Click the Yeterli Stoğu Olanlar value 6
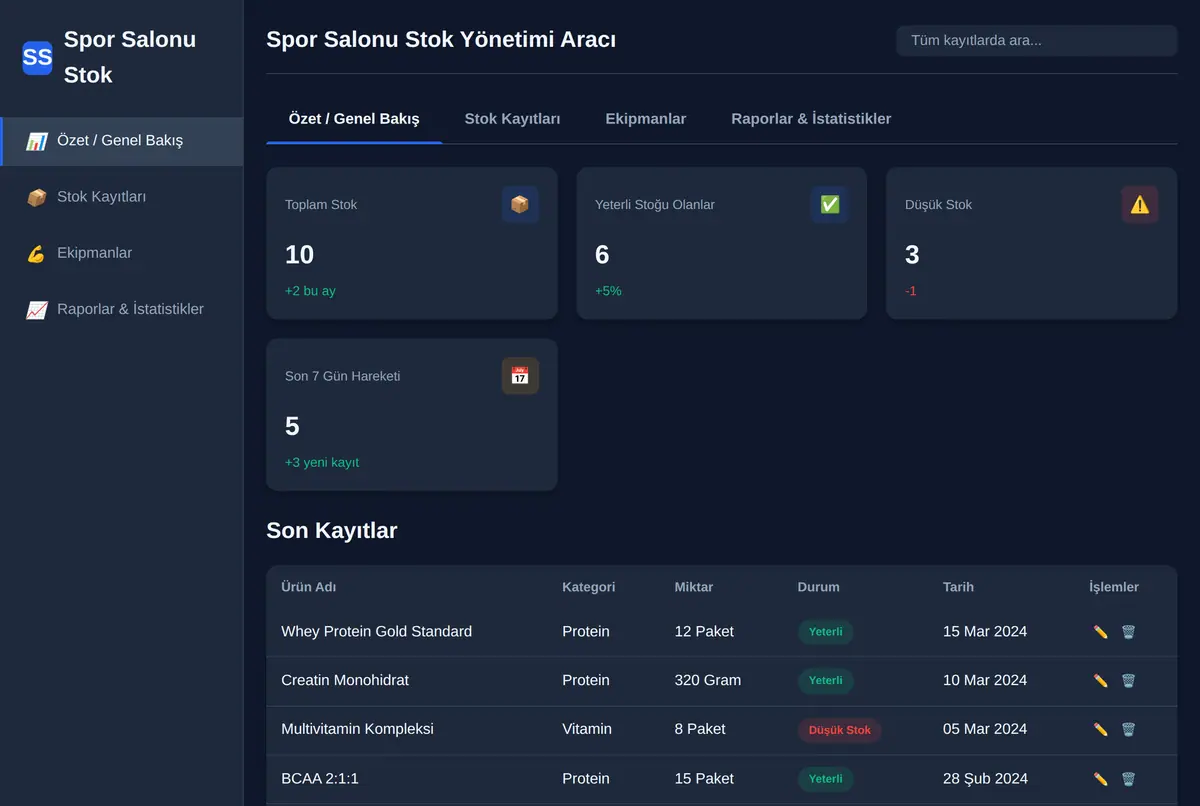1200x806 pixels. (x=602, y=255)
